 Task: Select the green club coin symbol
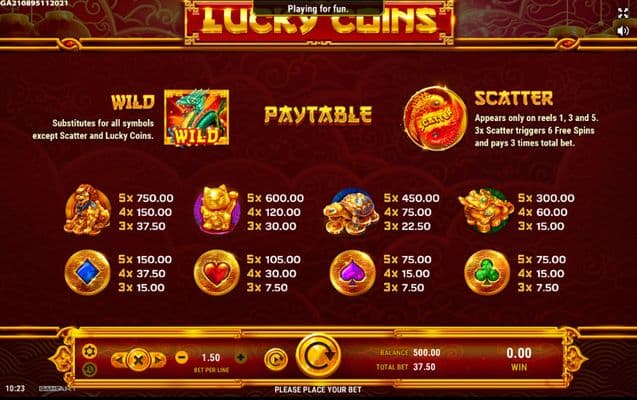coord(487,272)
